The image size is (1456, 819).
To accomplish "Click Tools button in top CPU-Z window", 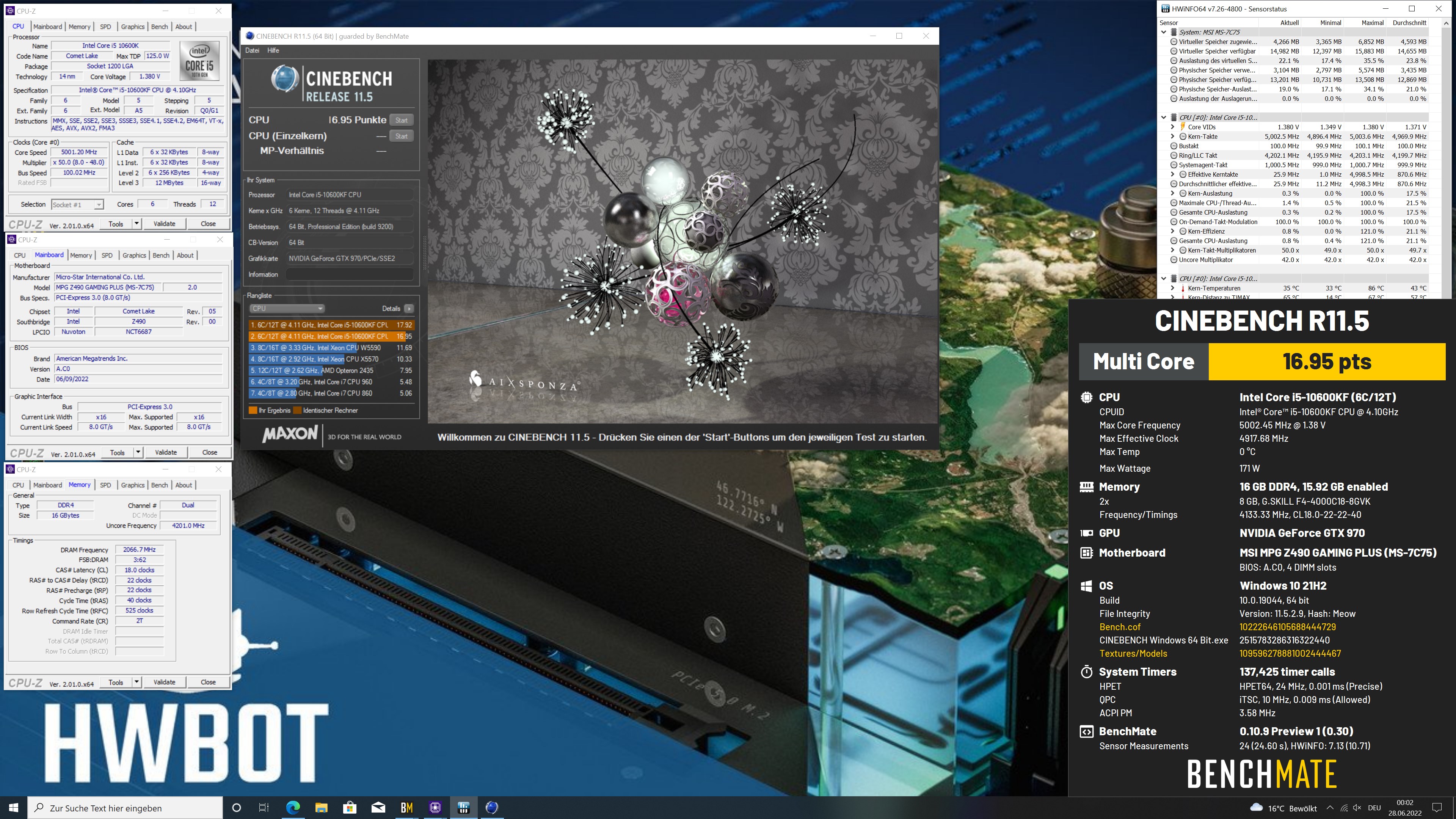I will click(x=116, y=224).
